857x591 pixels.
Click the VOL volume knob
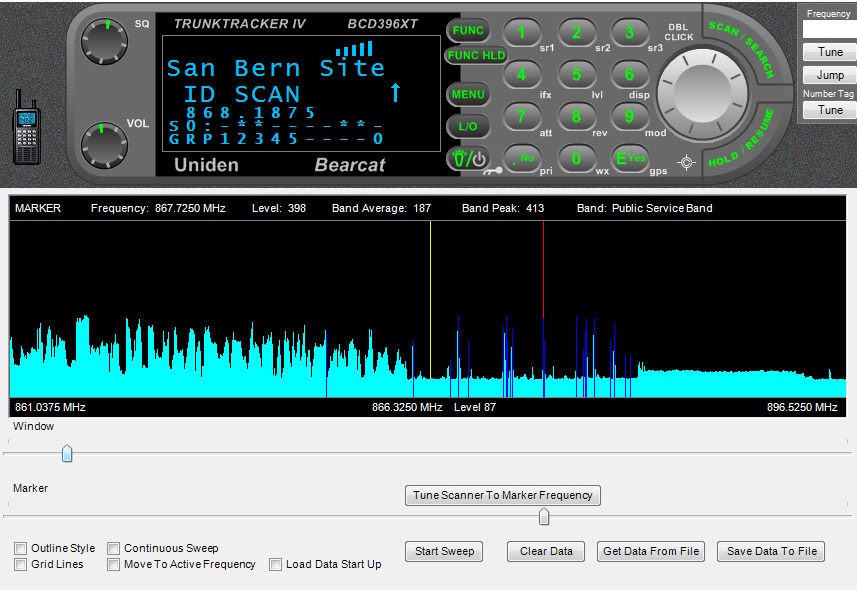104,145
